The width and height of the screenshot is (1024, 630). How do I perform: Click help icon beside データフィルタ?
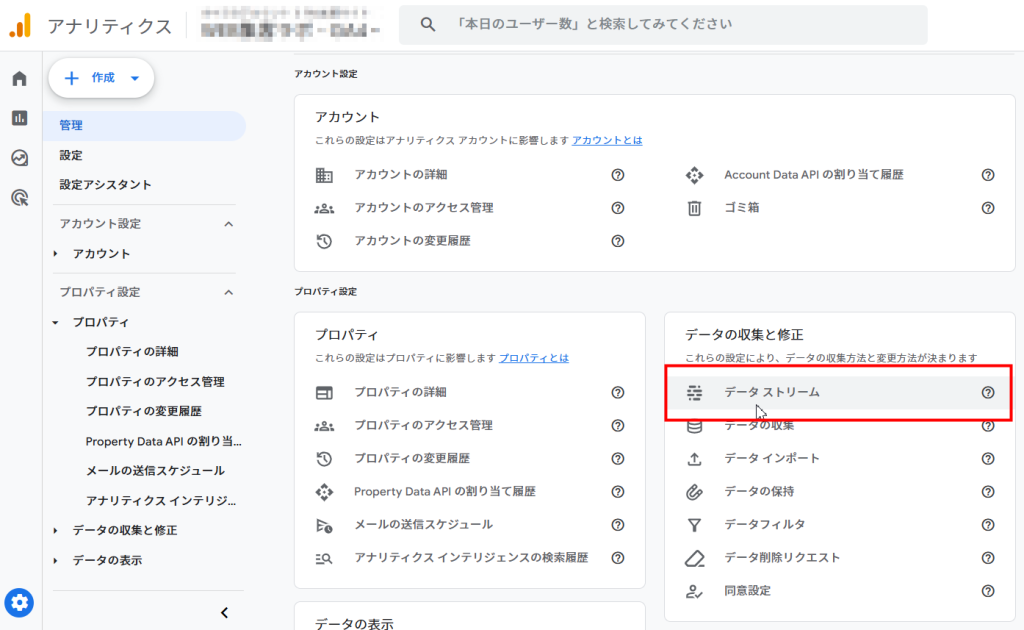pyautogui.click(x=988, y=524)
